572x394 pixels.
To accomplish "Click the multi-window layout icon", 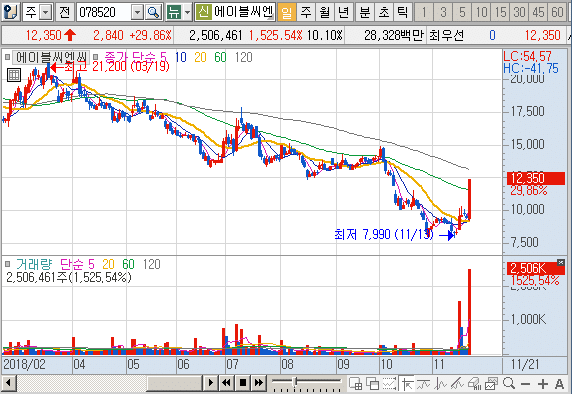I will coord(355,383).
